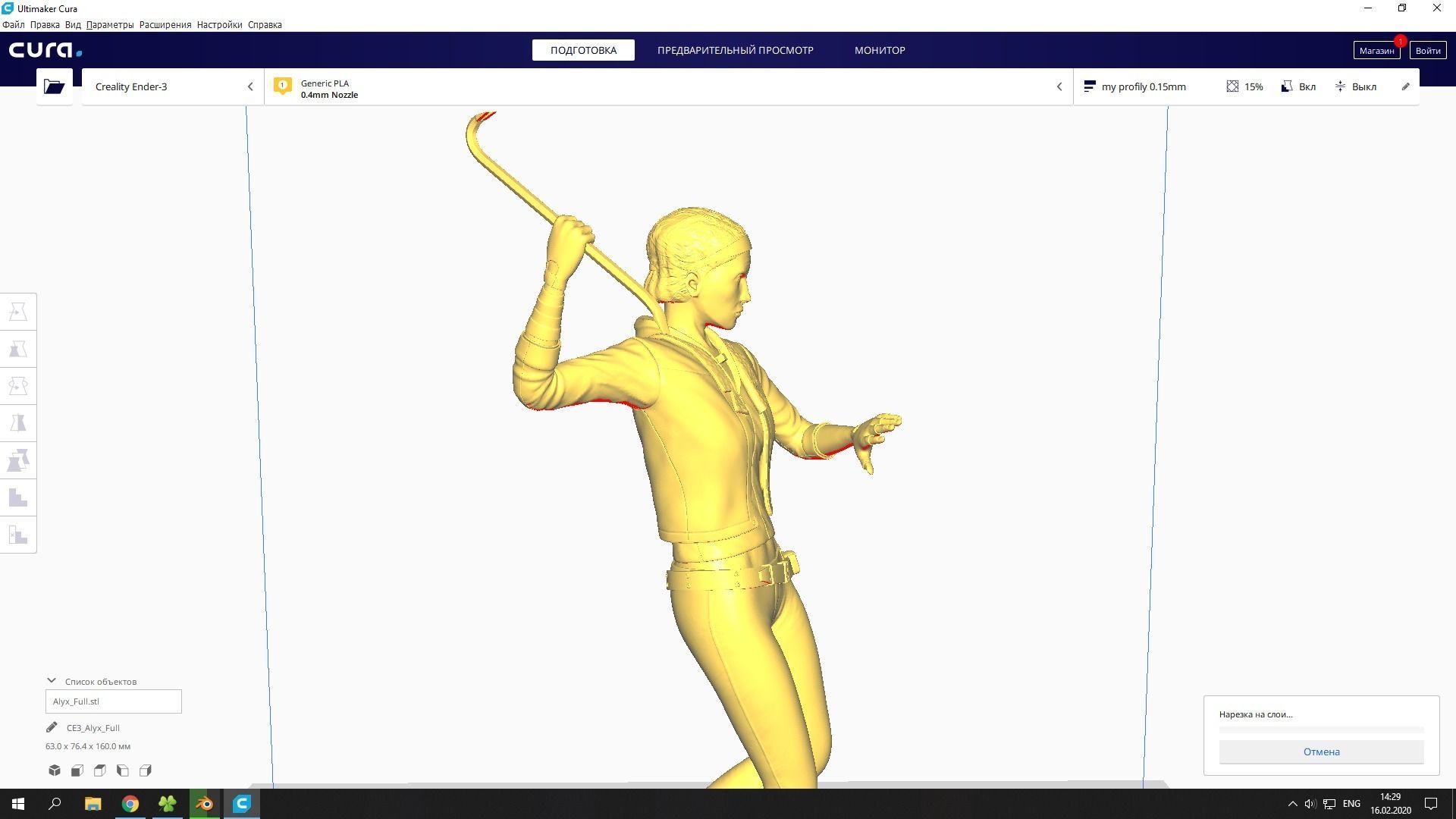Select the Mirror tool in left toolbar
Screen dimensions: 1456x819
point(18,423)
